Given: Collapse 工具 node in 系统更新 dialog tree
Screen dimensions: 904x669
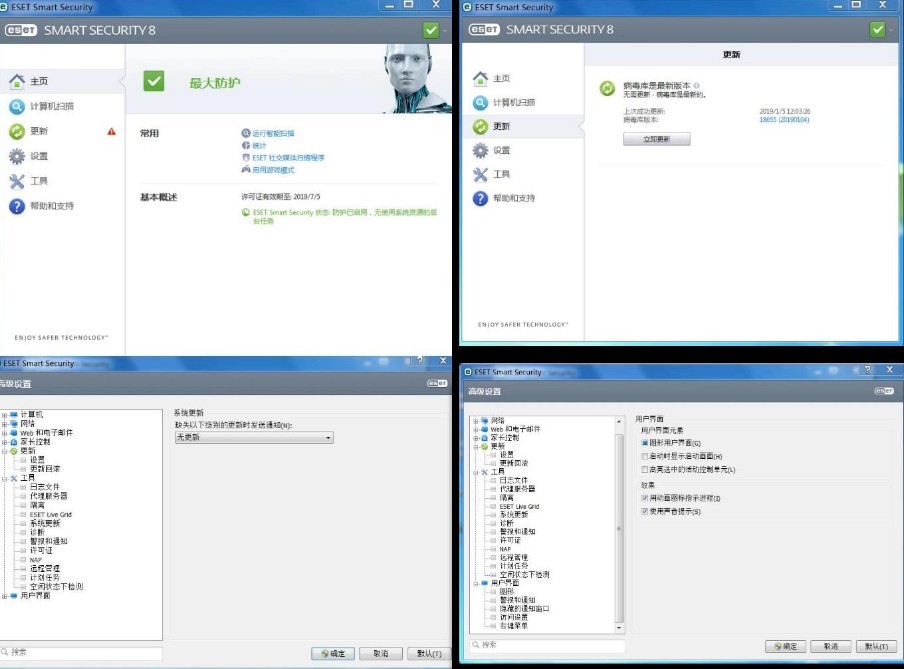Looking at the screenshot, I should click(x=5, y=478).
